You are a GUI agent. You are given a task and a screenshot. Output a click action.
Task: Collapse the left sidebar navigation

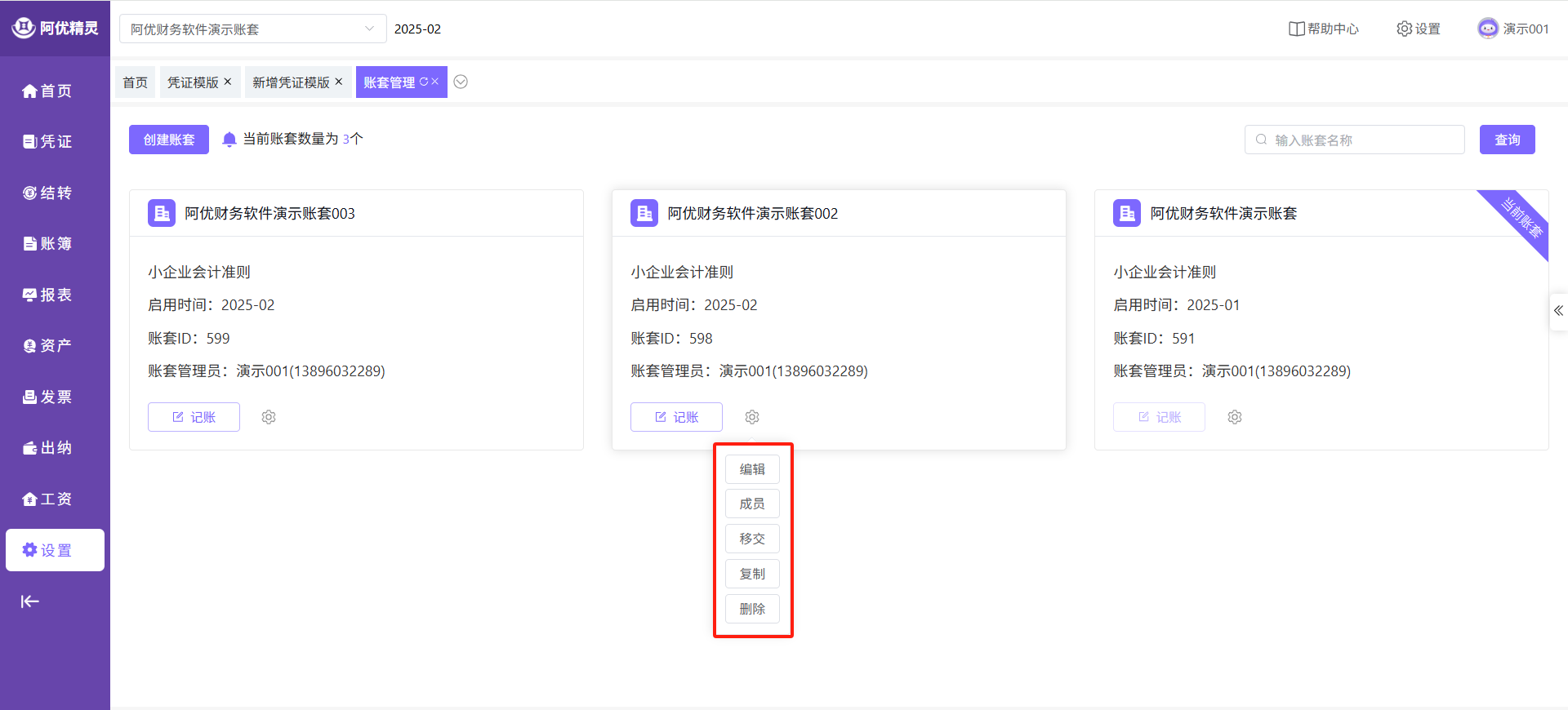(x=30, y=601)
